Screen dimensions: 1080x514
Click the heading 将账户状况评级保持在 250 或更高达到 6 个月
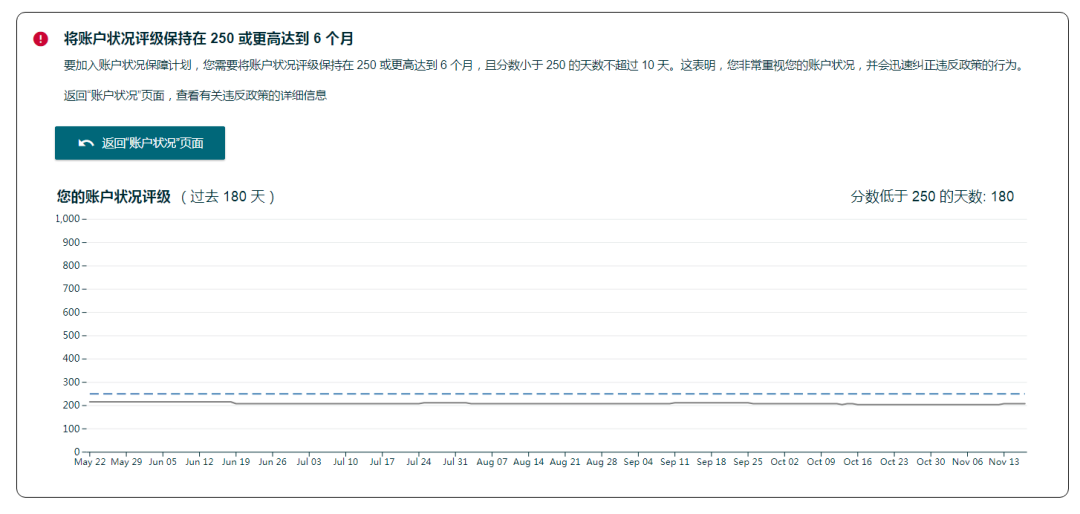pyautogui.click(x=208, y=39)
